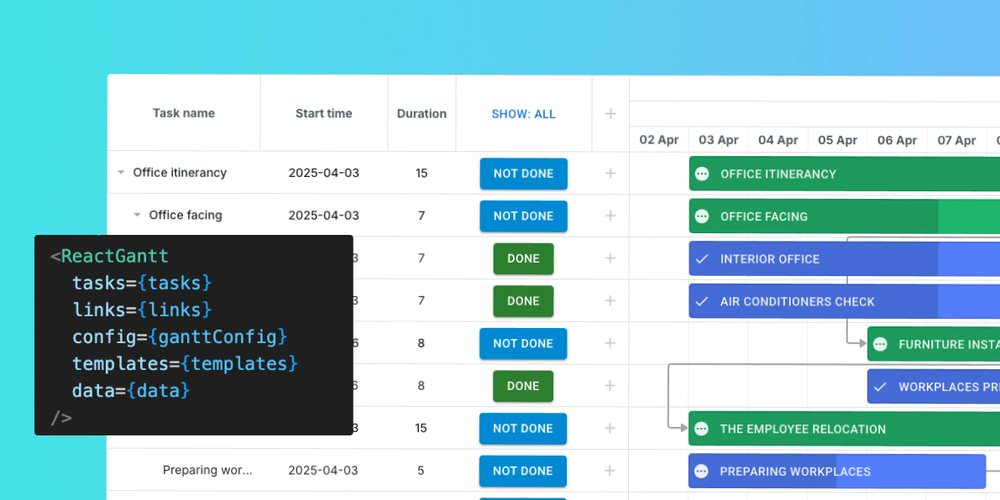This screenshot has width=1000, height=500.
Task: Toggle NOT DONE for Preparing workplaces row
Action: coord(524,471)
